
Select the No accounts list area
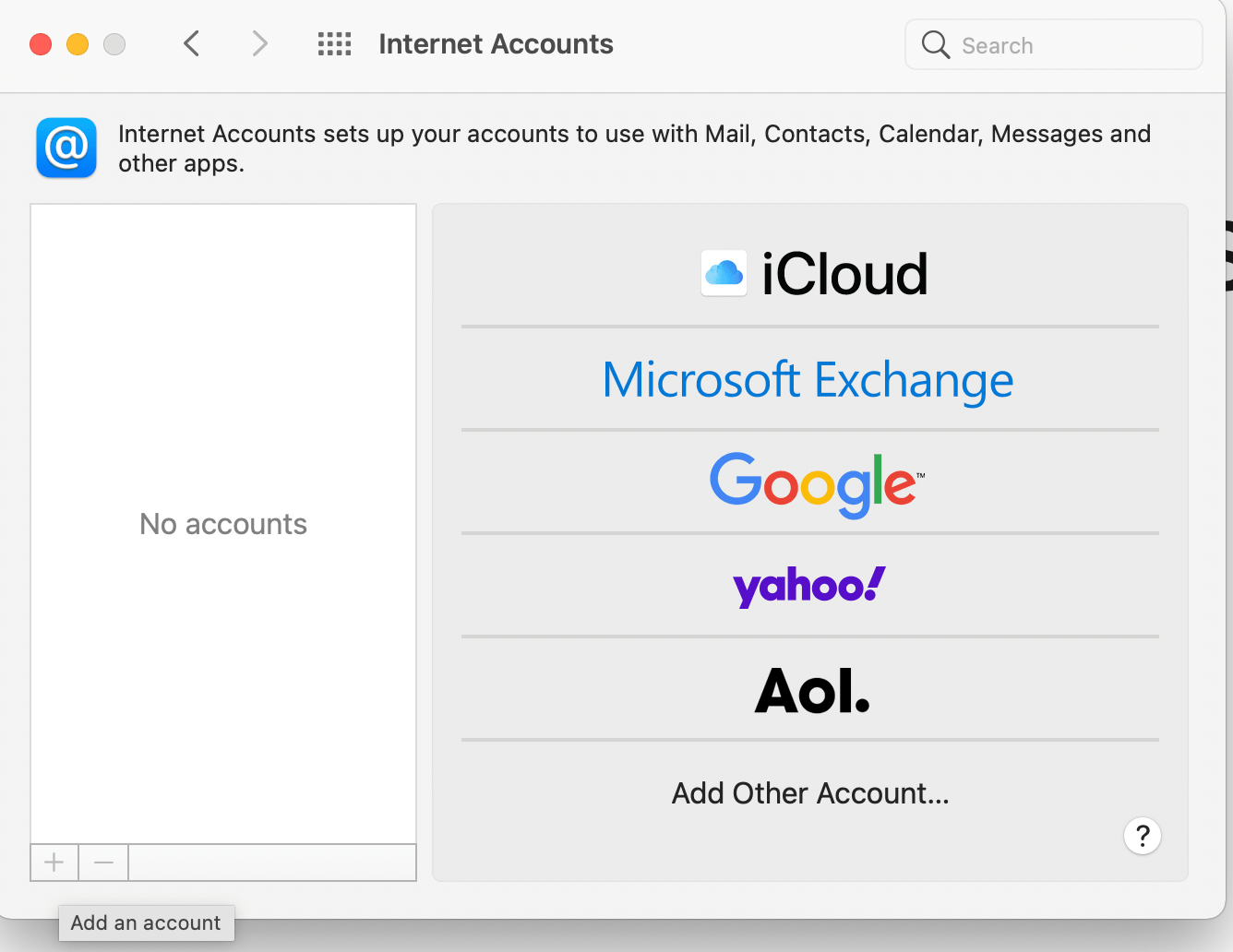pyautogui.click(x=222, y=523)
